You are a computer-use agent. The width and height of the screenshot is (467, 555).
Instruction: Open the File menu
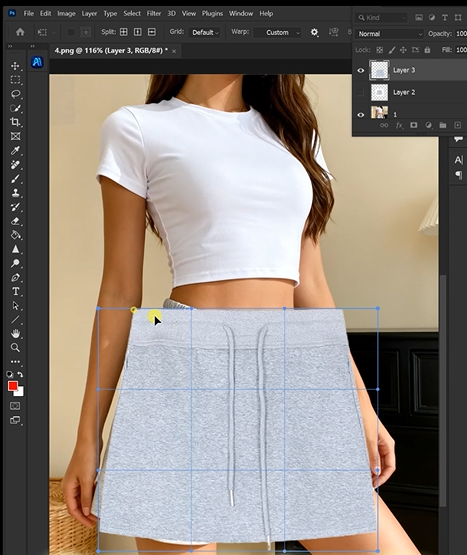click(x=28, y=13)
